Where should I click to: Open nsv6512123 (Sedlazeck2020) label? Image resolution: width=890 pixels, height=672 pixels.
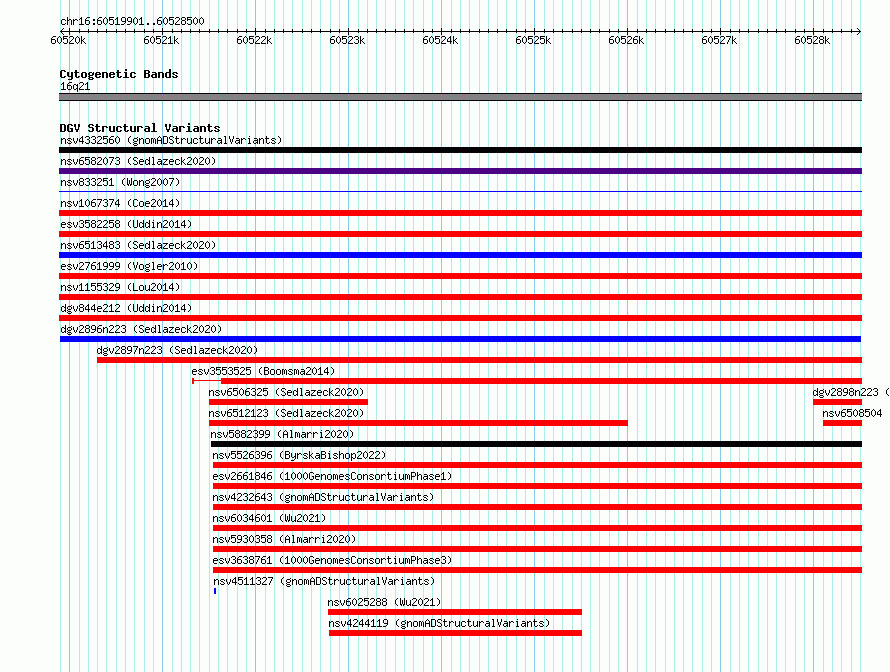pos(286,413)
